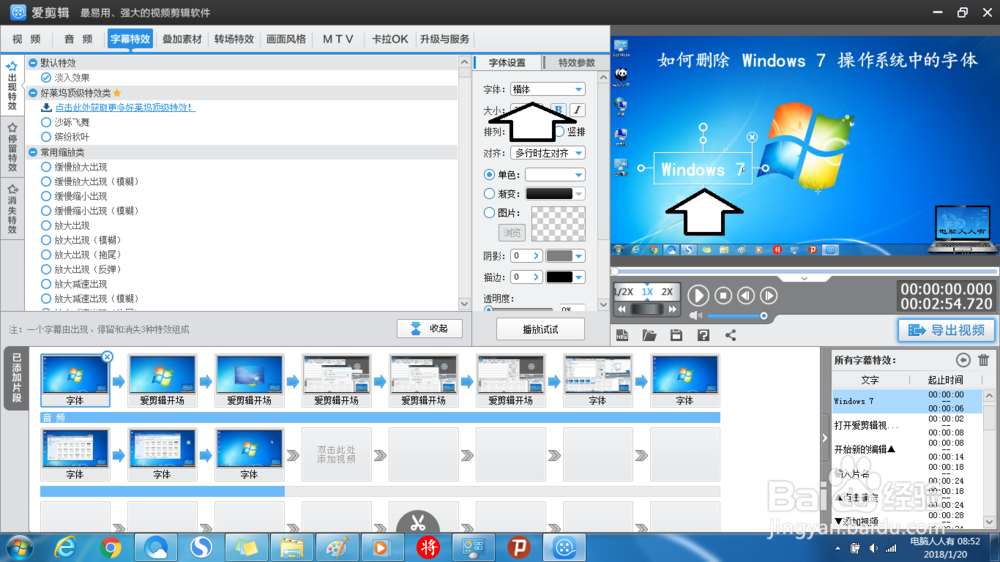Click the 播放试试 preview button
The width and height of the screenshot is (1000, 562).
[x=540, y=329]
